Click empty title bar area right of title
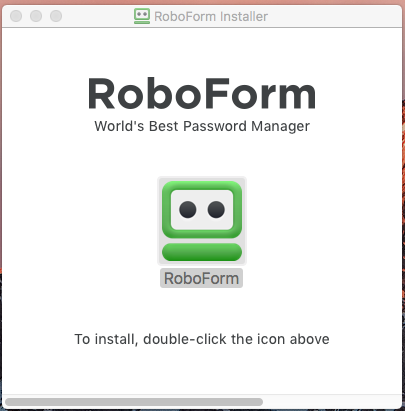The height and width of the screenshot is (411, 405). pyautogui.click(x=333, y=16)
